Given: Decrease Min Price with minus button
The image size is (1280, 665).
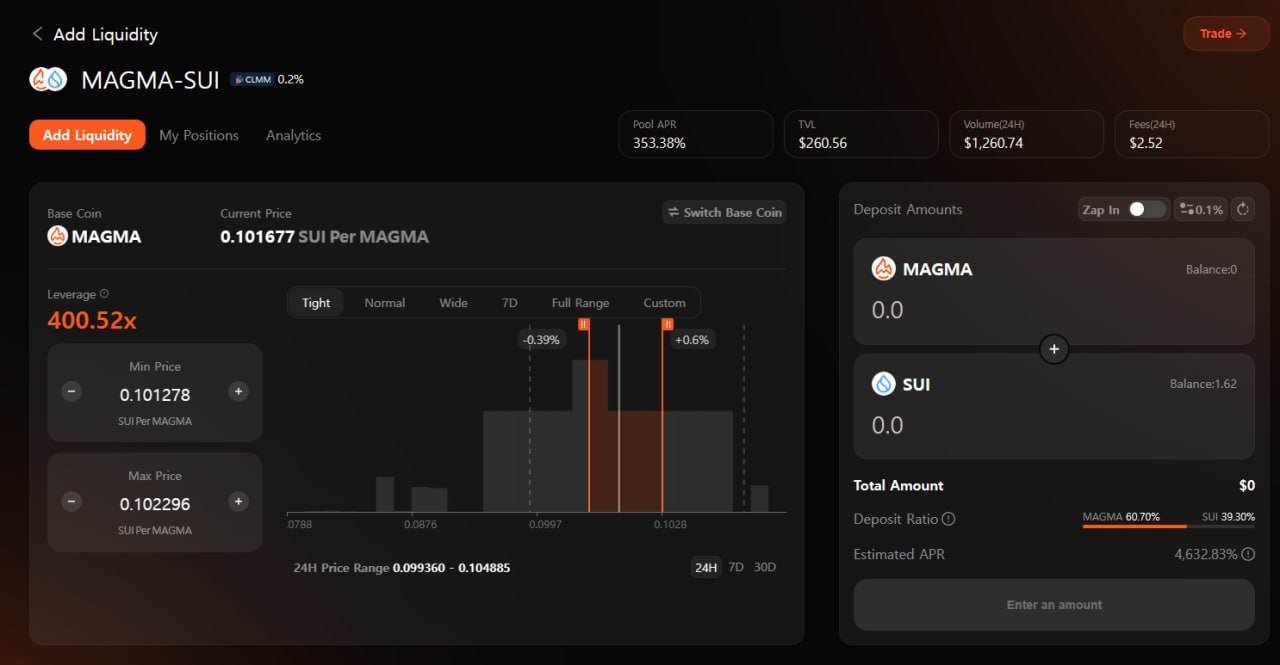Looking at the screenshot, I should (x=72, y=392).
